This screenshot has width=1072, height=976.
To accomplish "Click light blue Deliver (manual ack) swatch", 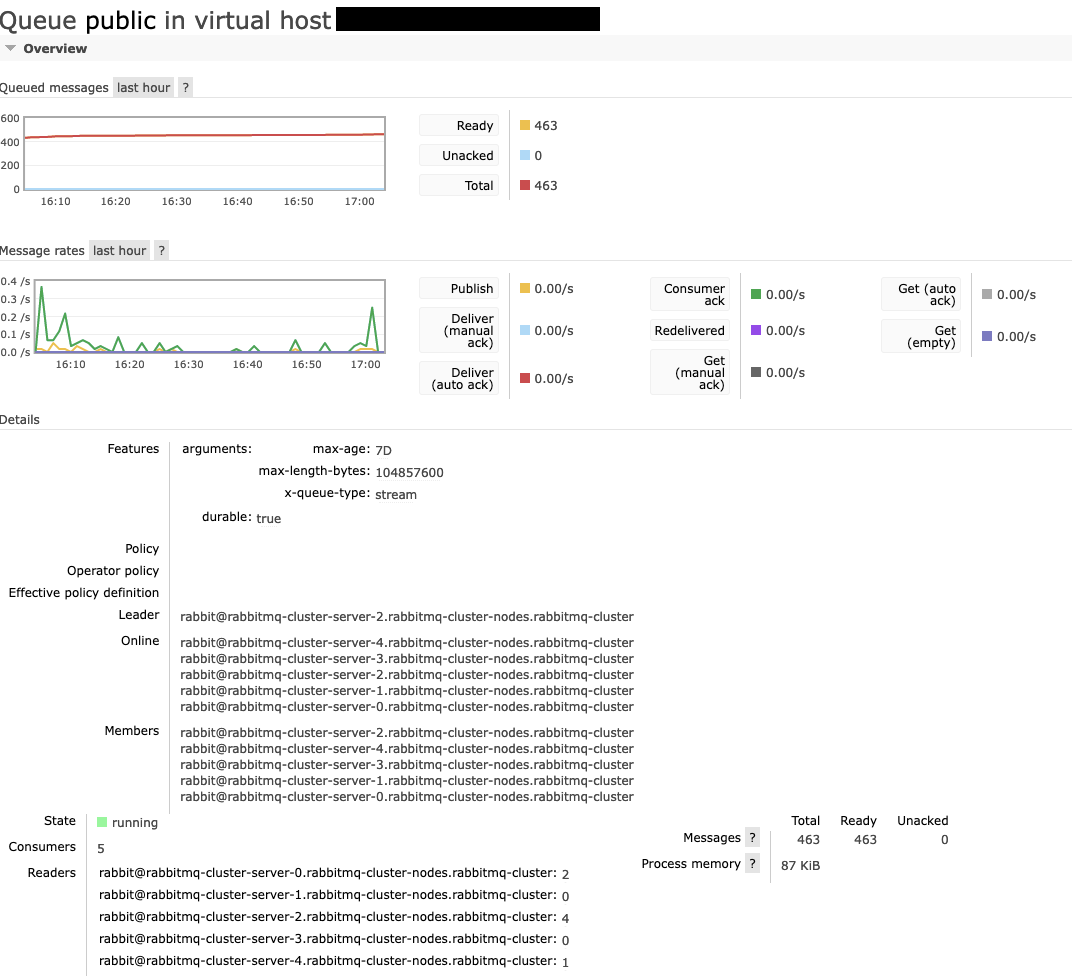I will [x=525, y=330].
